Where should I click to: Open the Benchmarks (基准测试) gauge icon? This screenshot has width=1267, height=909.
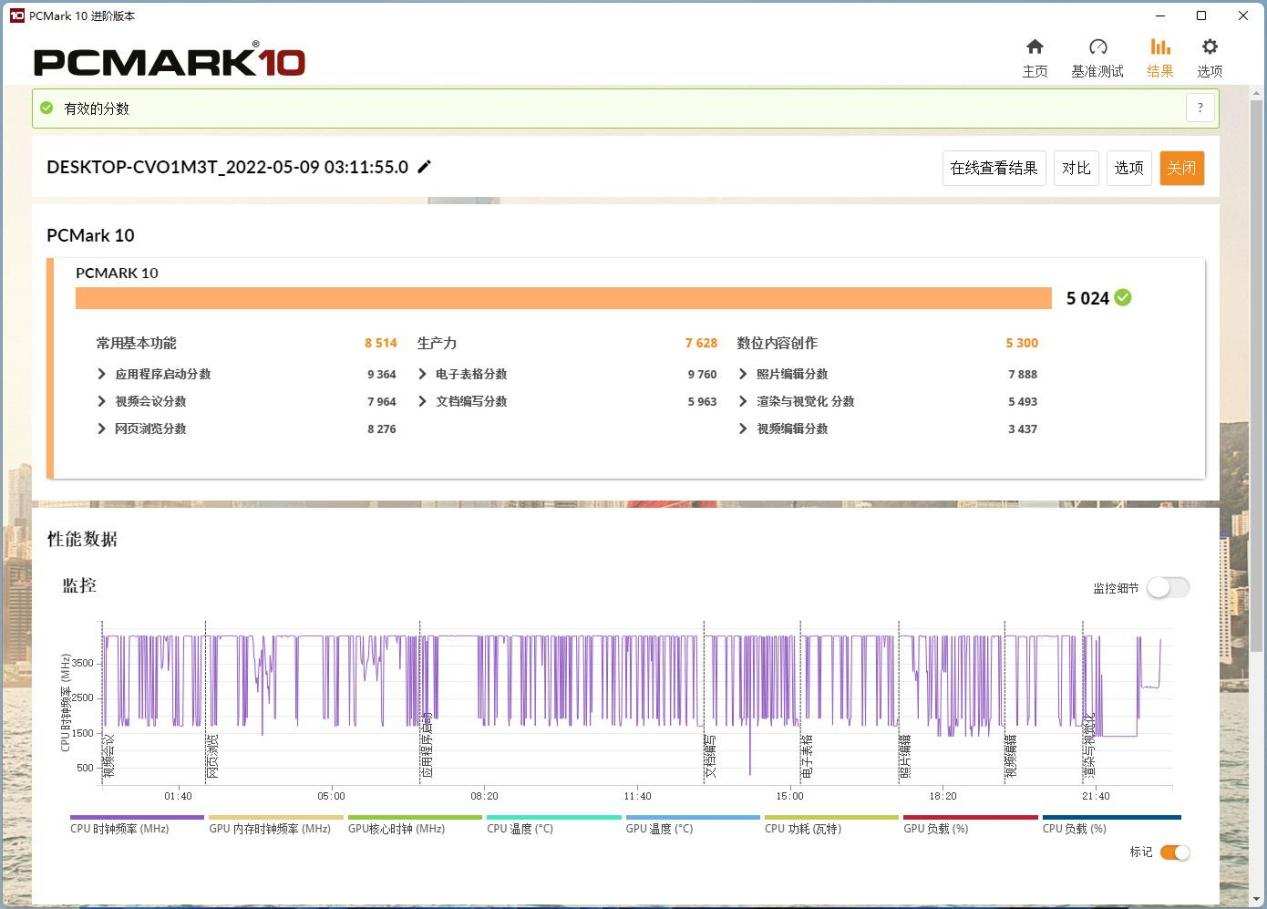(x=1097, y=47)
